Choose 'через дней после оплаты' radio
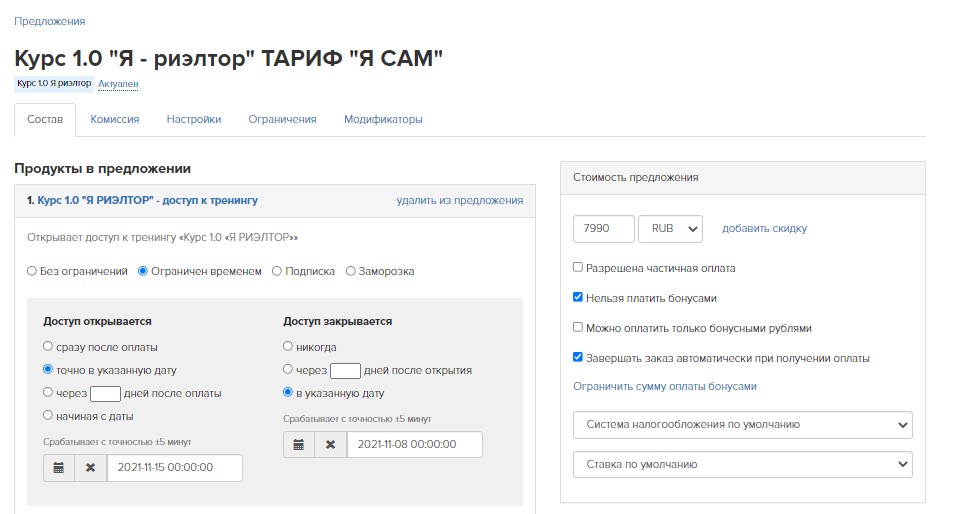Image resolution: width=972 pixels, height=514 pixels. click(x=48, y=392)
